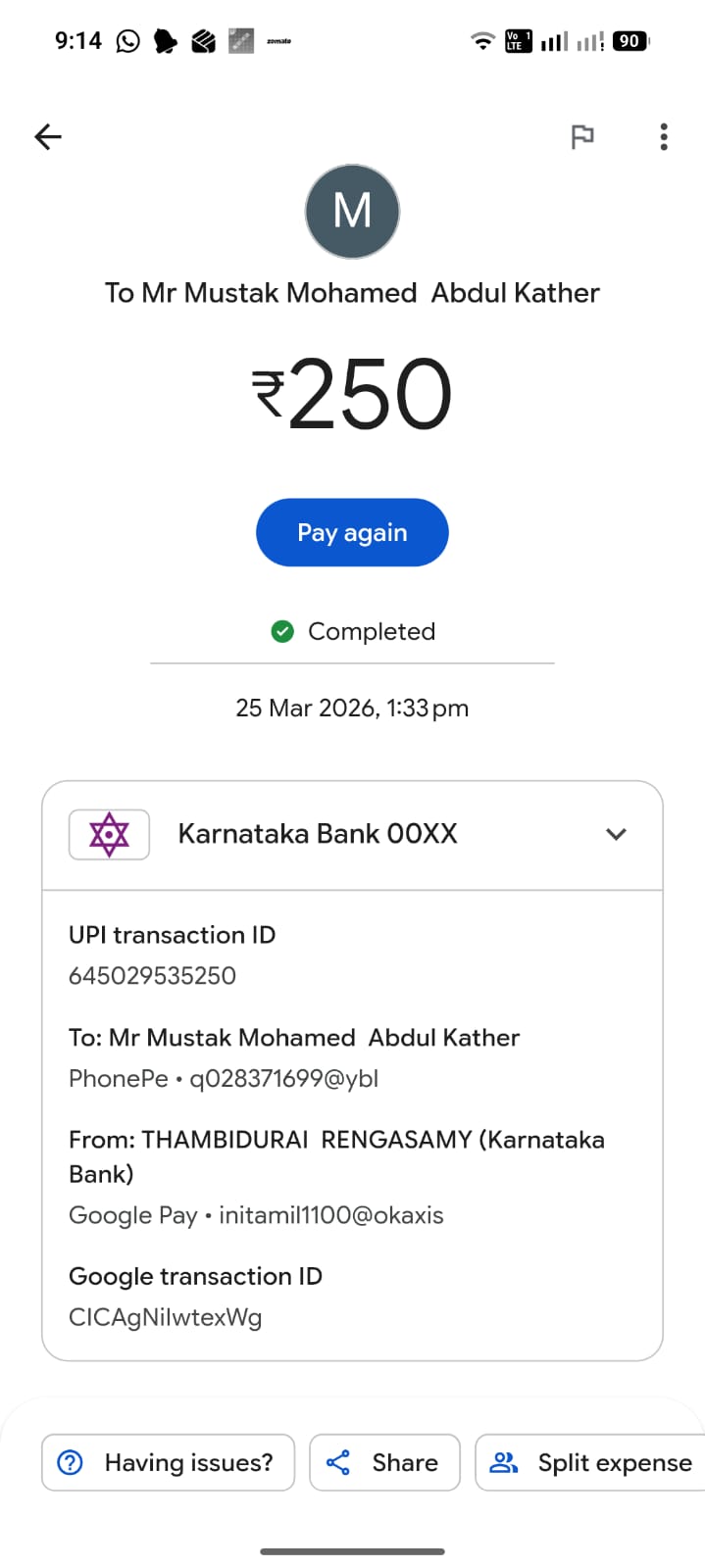Screen dimensions: 705x1568
Task: Collapse the Karnataka Bank details chevron
Action: tap(616, 834)
